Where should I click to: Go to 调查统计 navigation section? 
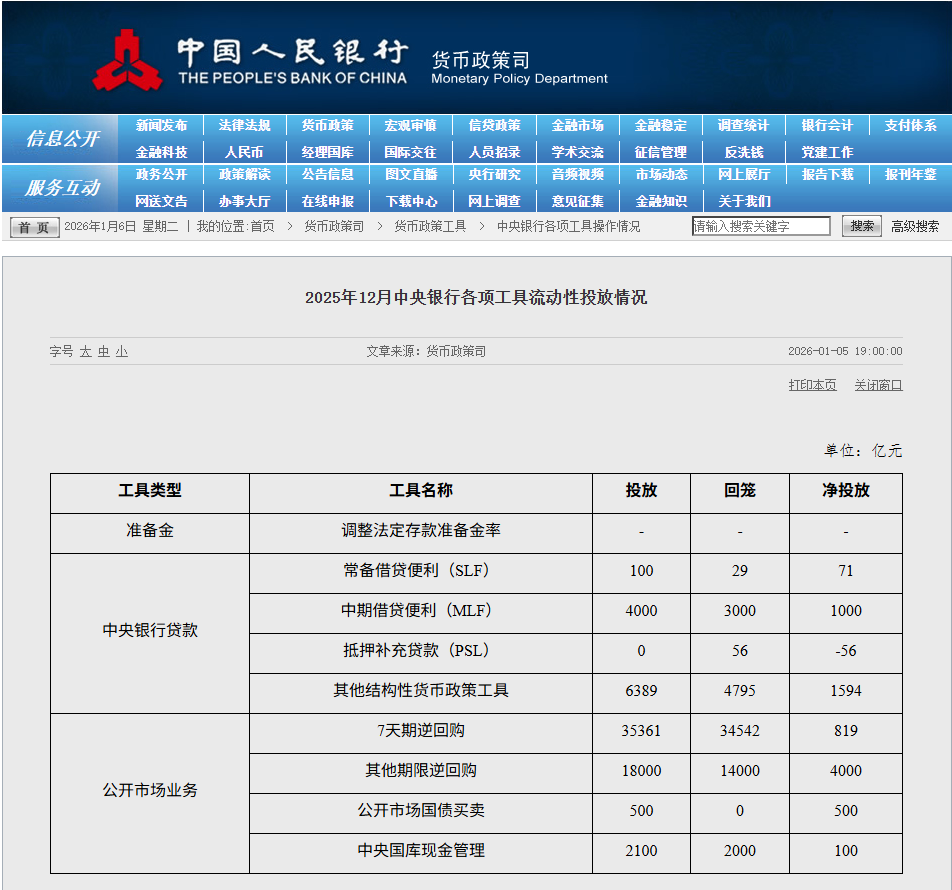coord(743,126)
